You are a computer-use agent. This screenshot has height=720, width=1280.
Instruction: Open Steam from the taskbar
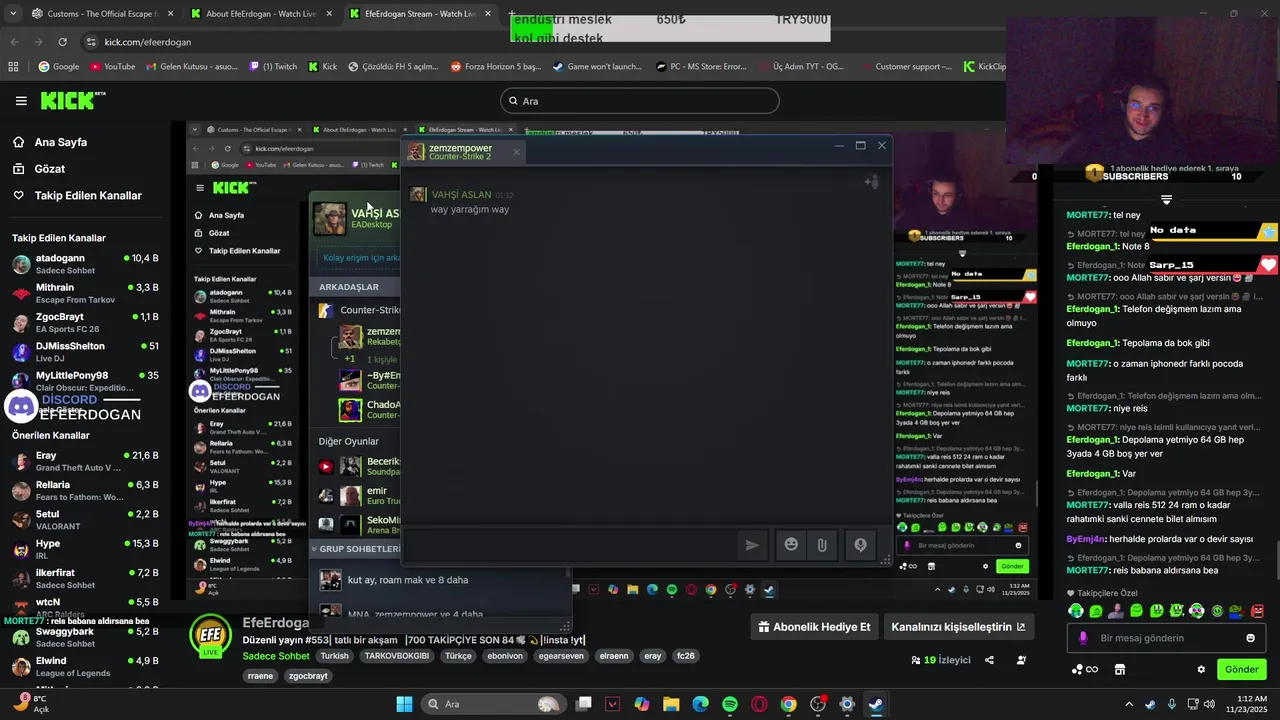pos(876,704)
